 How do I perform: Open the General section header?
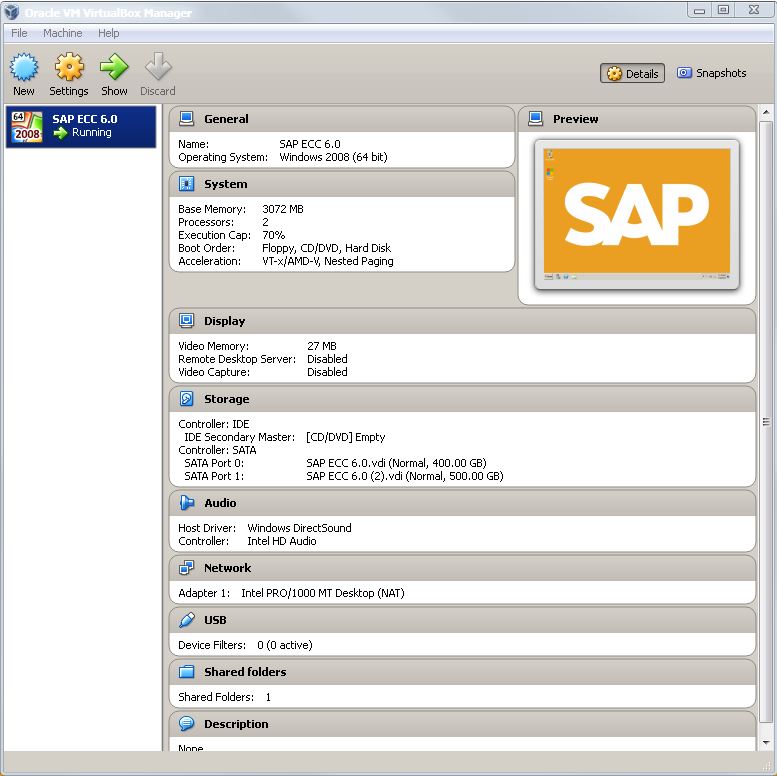coord(342,119)
